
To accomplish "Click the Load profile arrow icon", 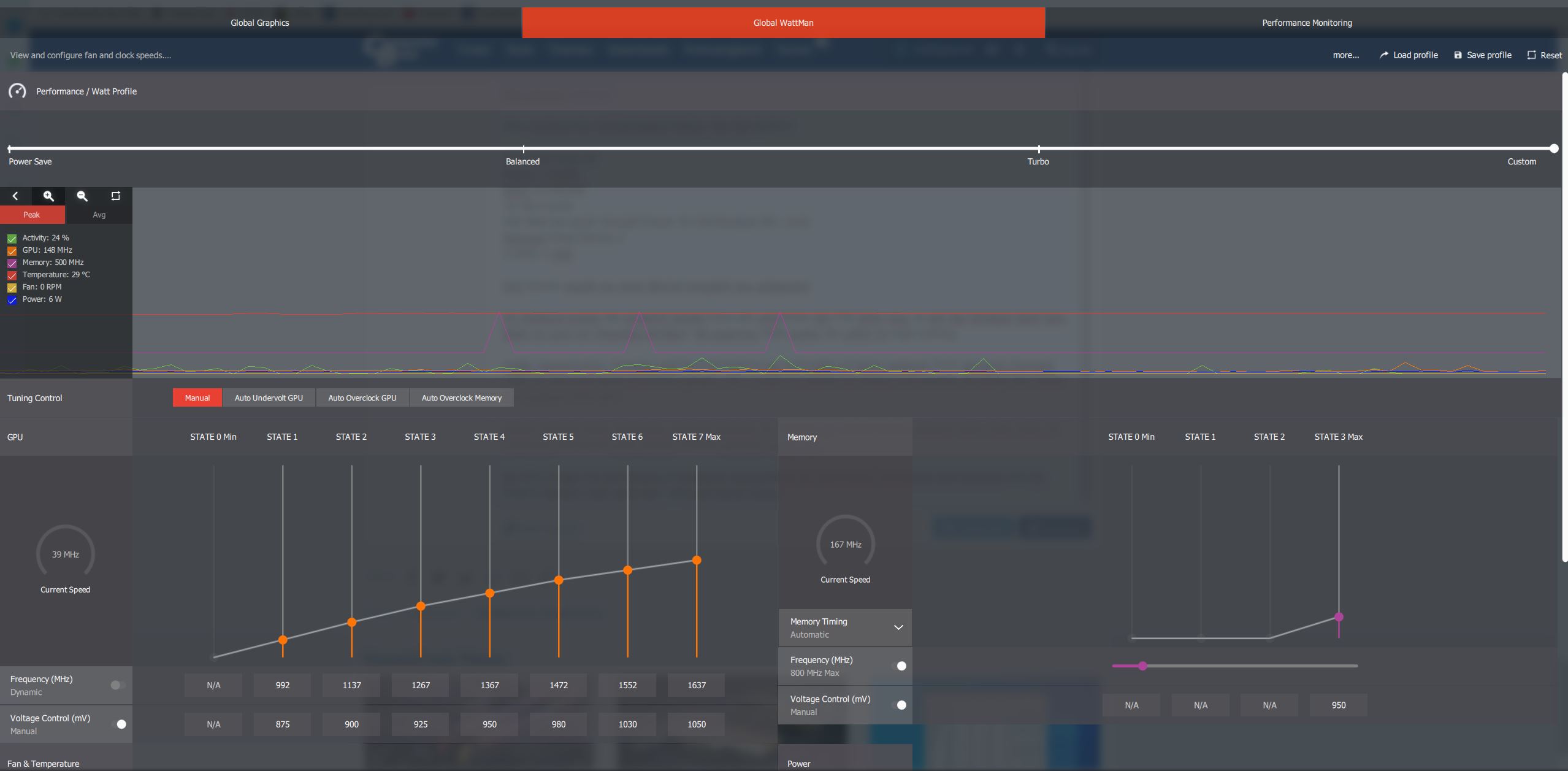I will [1384, 55].
